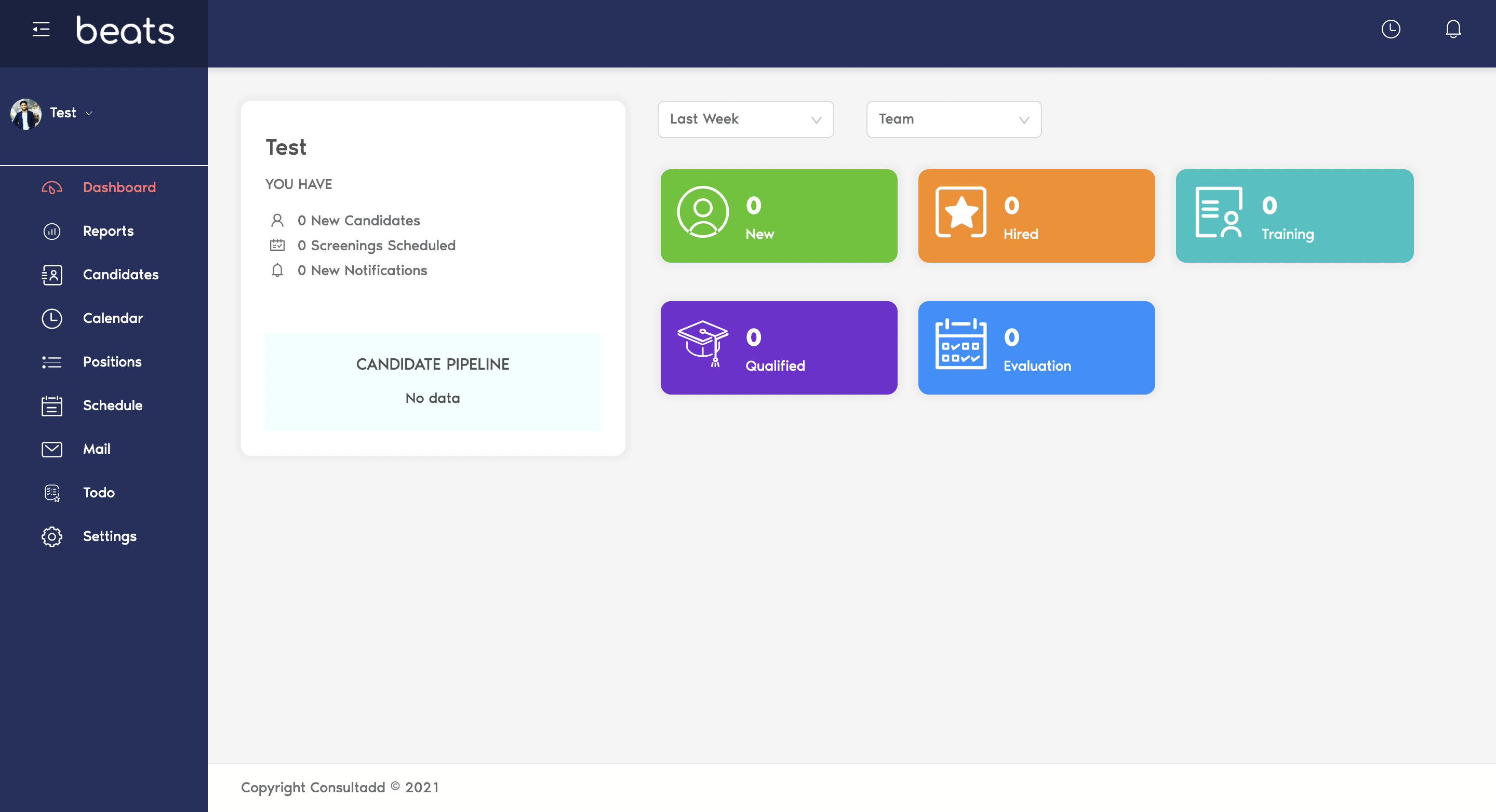Expand the Last Week period dropdown
This screenshot has width=1496, height=812.
click(x=745, y=119)
